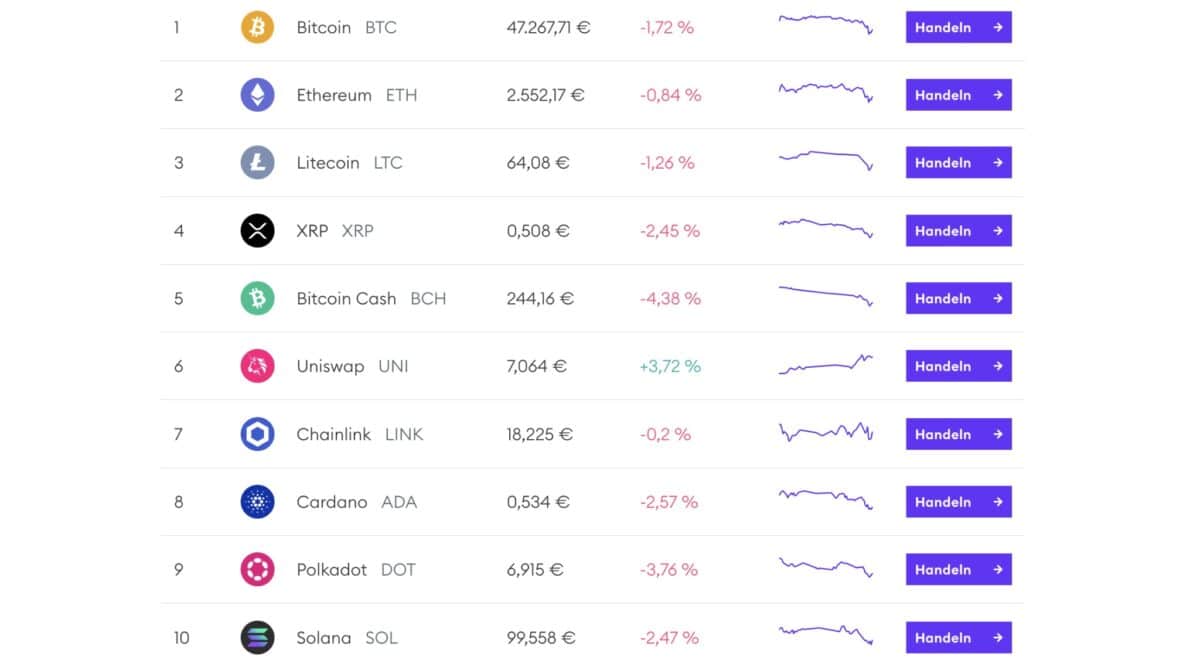
Task: Click the Solana logo icon
Action: (257, 637)
